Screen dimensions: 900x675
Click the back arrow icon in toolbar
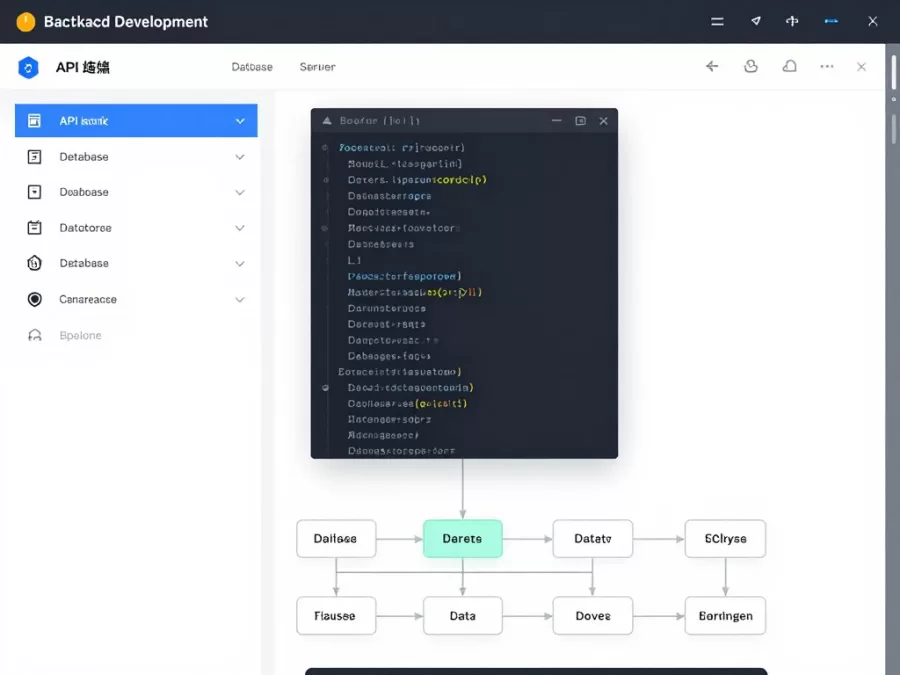(712, 67)
